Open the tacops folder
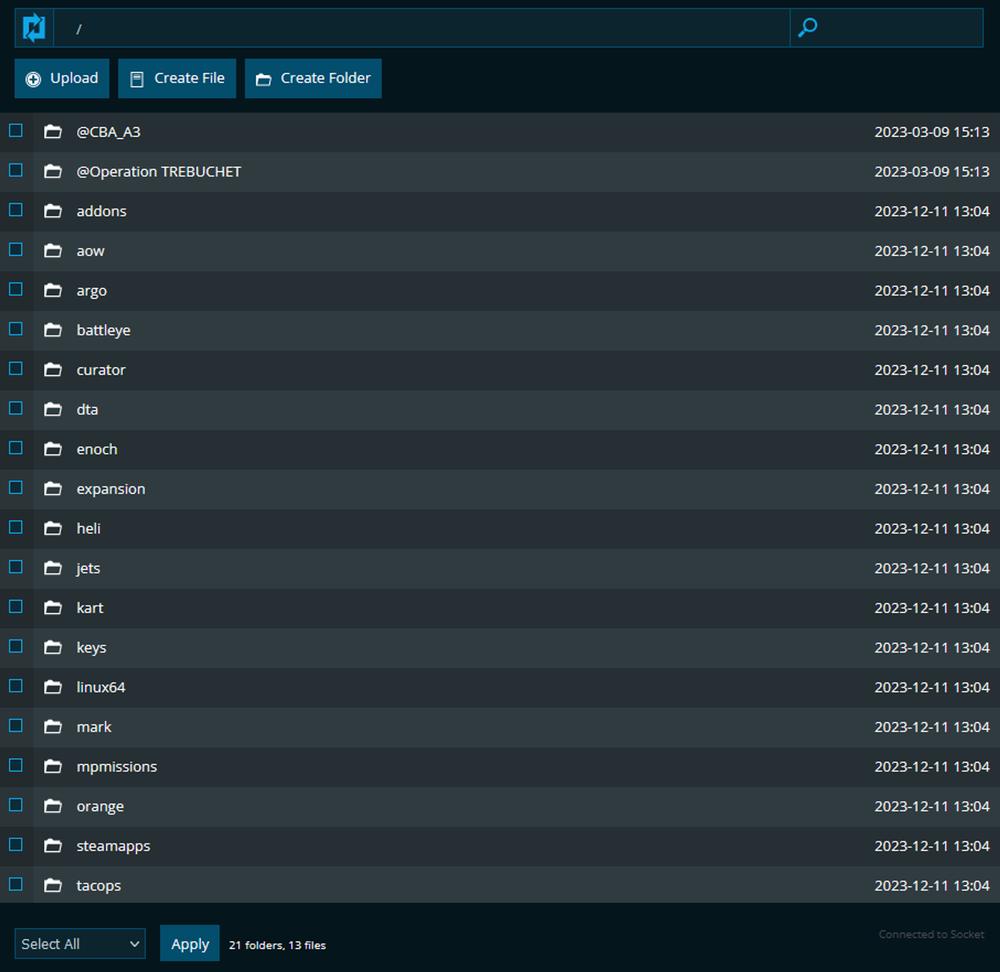This screenshot has height=972, width=1000. pos(98,885)
